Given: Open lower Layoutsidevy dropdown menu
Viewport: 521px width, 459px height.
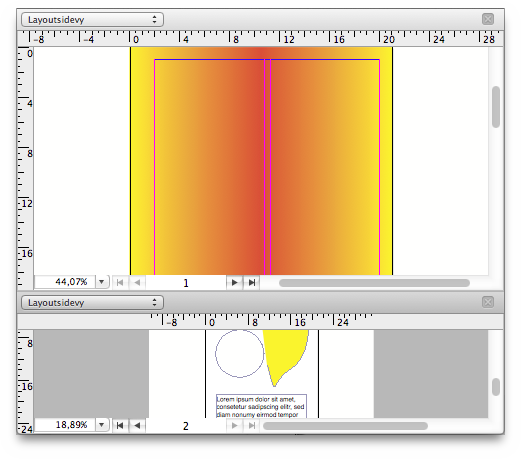Looking at the screenshot, I should [92, 303].
